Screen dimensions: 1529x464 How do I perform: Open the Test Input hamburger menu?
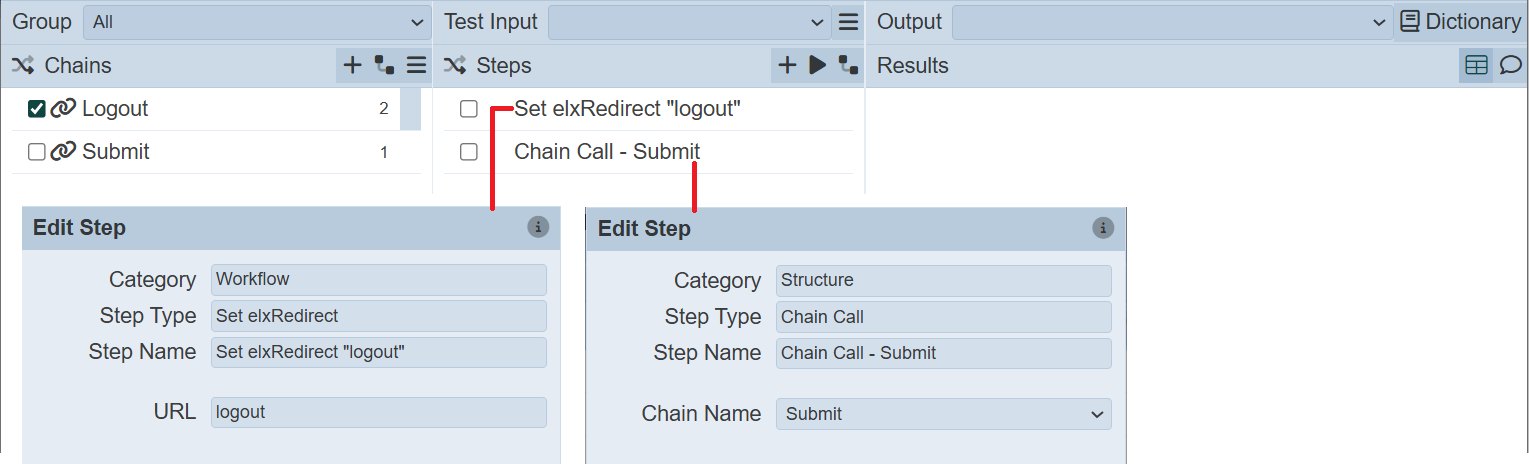[x=848, y=22]
